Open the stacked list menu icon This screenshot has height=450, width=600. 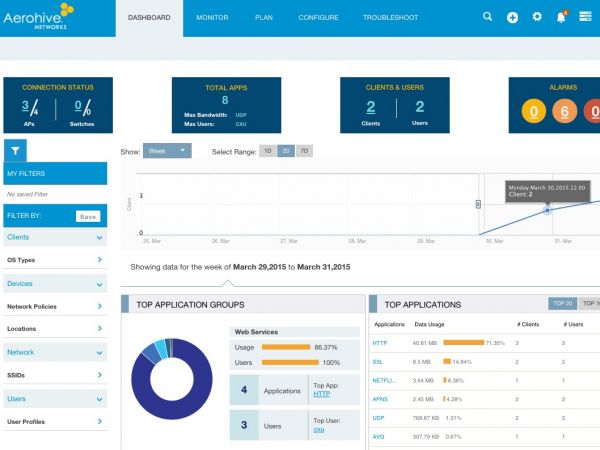[585, 16]
